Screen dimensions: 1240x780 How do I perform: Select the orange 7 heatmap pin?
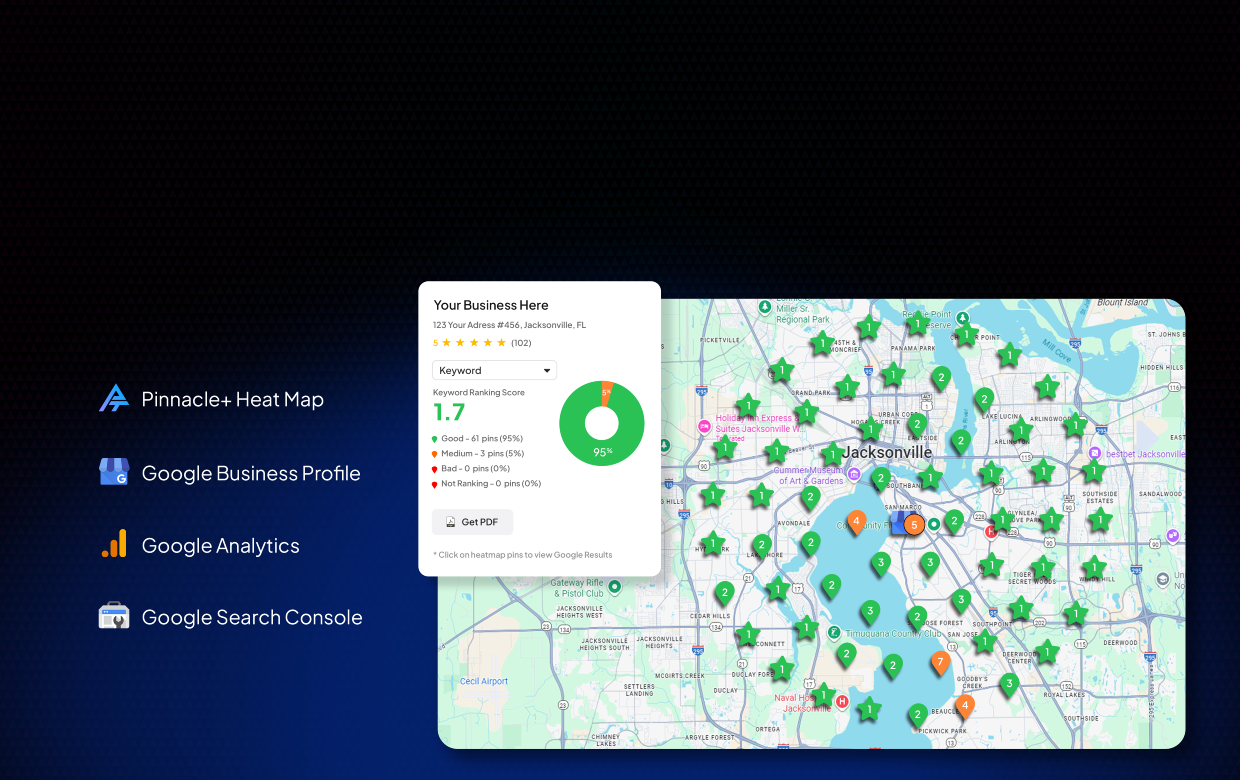[939, 662]
